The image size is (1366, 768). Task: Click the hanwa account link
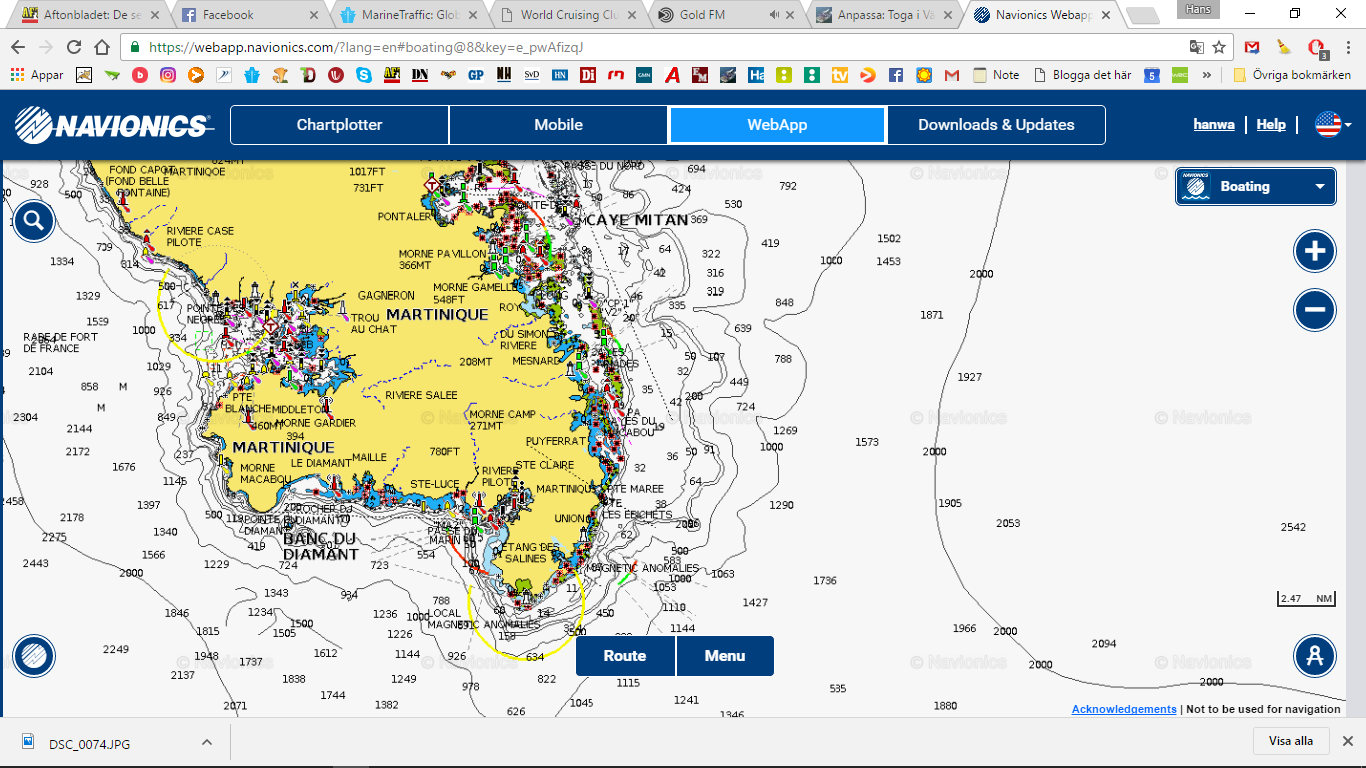click(1213, 125)
